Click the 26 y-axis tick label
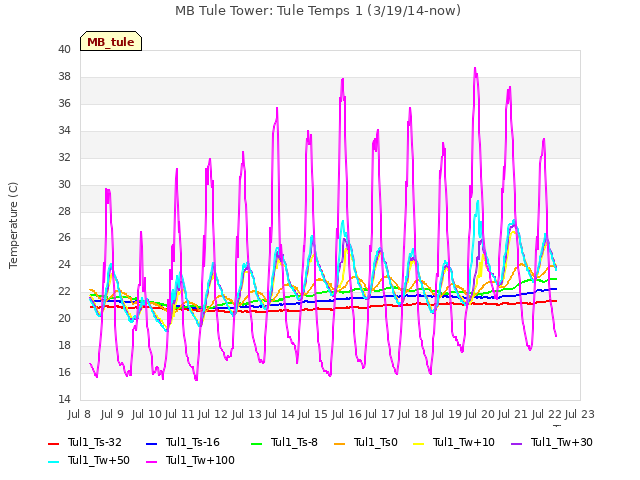The width and height of the screenshot is (640, 480). 64,238
